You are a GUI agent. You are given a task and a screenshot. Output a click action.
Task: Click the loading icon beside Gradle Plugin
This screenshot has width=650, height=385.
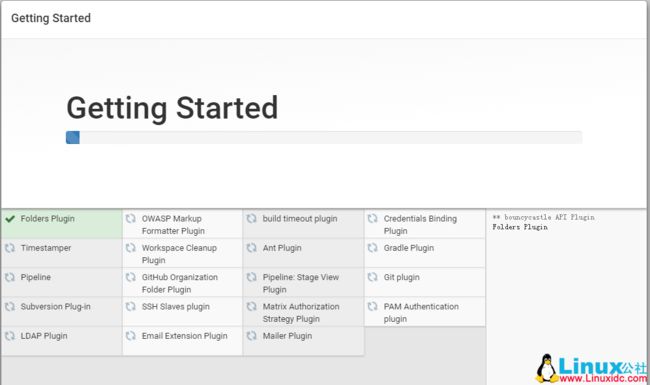point(373,248)
